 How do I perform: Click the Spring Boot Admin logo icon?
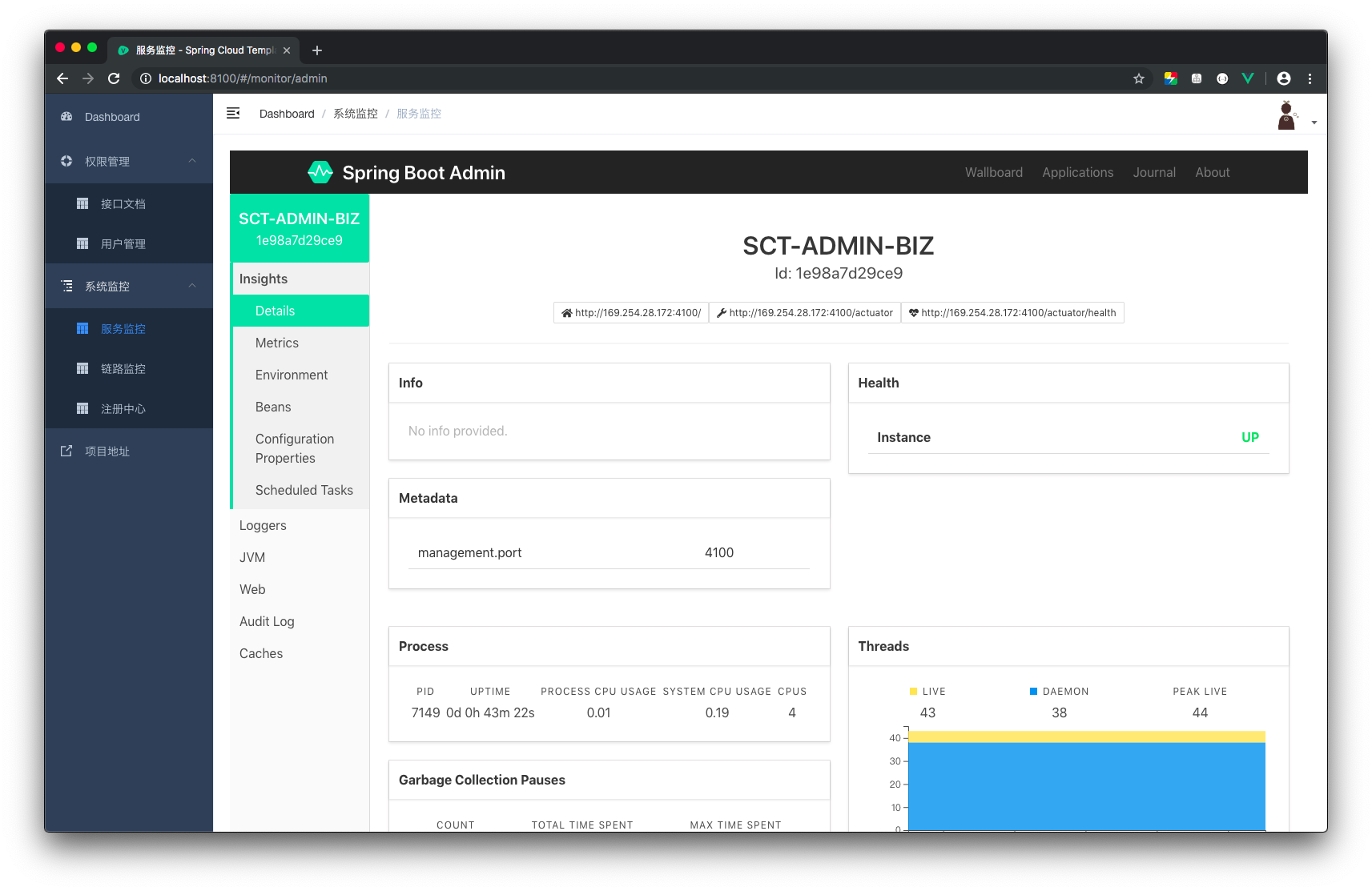[x=320, y=172]
